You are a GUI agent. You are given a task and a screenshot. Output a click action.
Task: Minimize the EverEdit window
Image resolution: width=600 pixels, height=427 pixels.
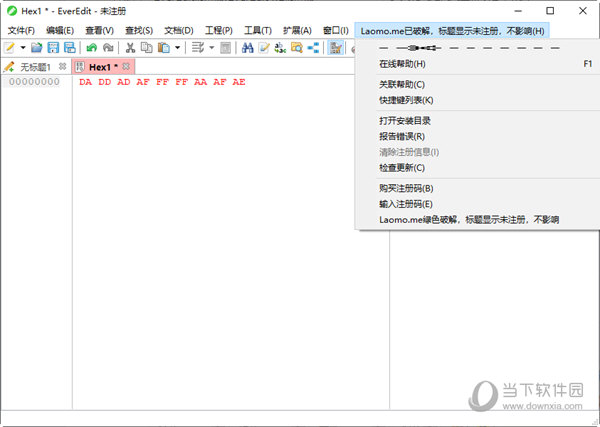(518, 11)
